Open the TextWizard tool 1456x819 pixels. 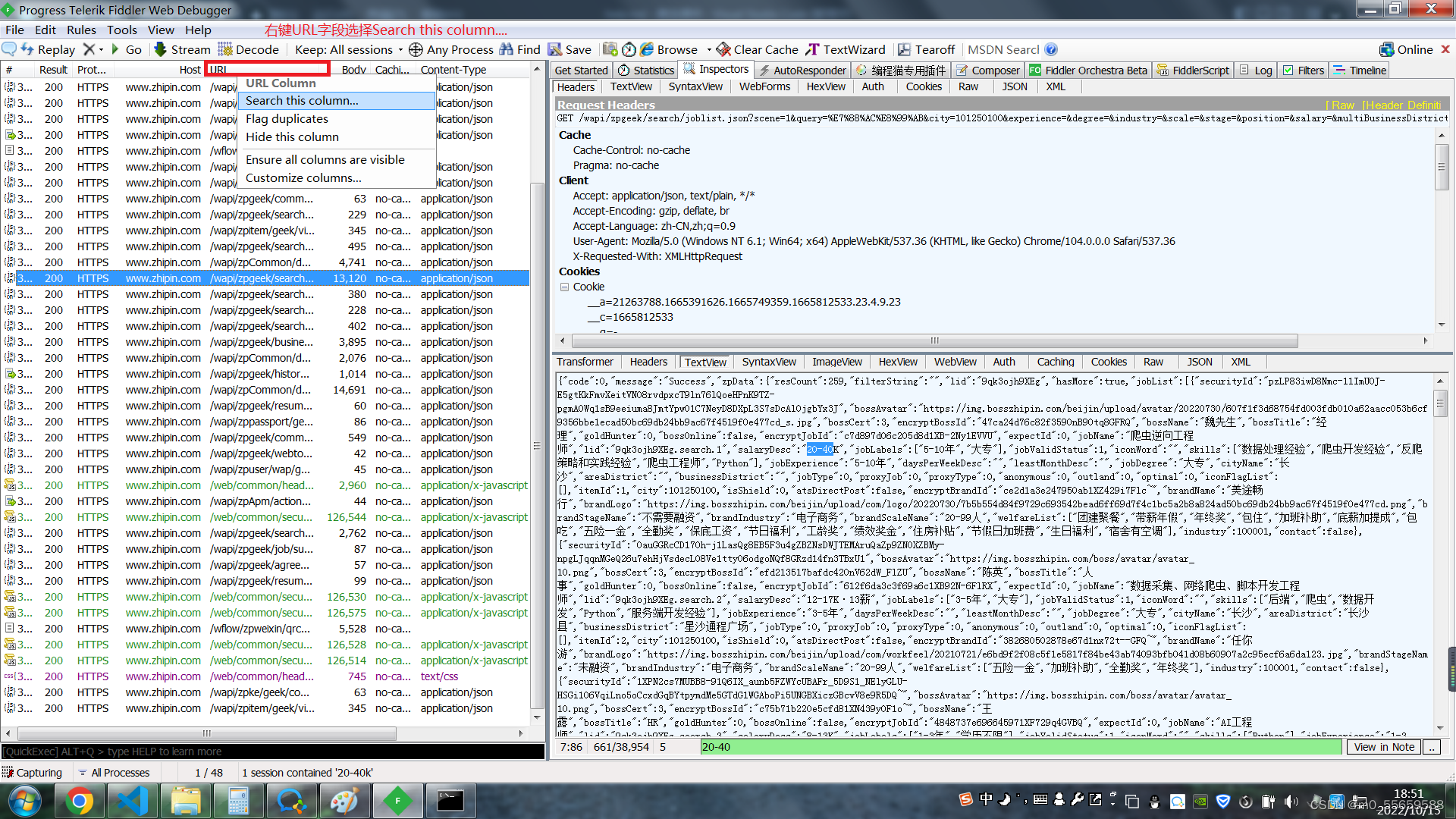[x=845, y=49]
